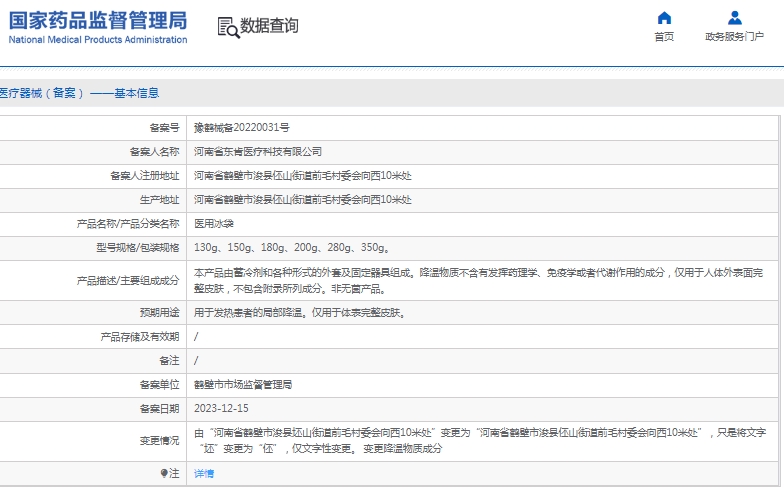Click the intended use text 用于发热患者的局部降温
Viewport: 784px width, 489px height.
(299, 312)
